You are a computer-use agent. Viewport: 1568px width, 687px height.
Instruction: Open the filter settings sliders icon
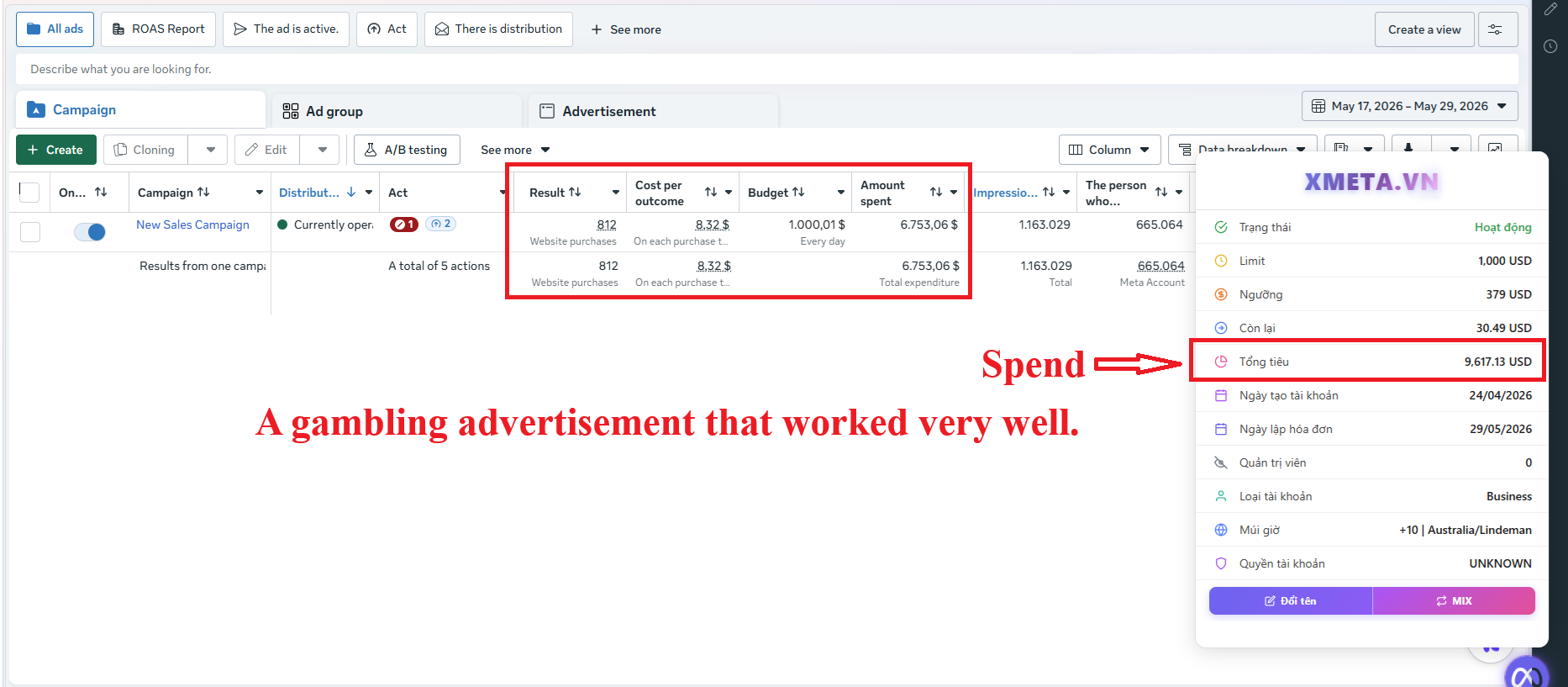(x=1497, y=29)
